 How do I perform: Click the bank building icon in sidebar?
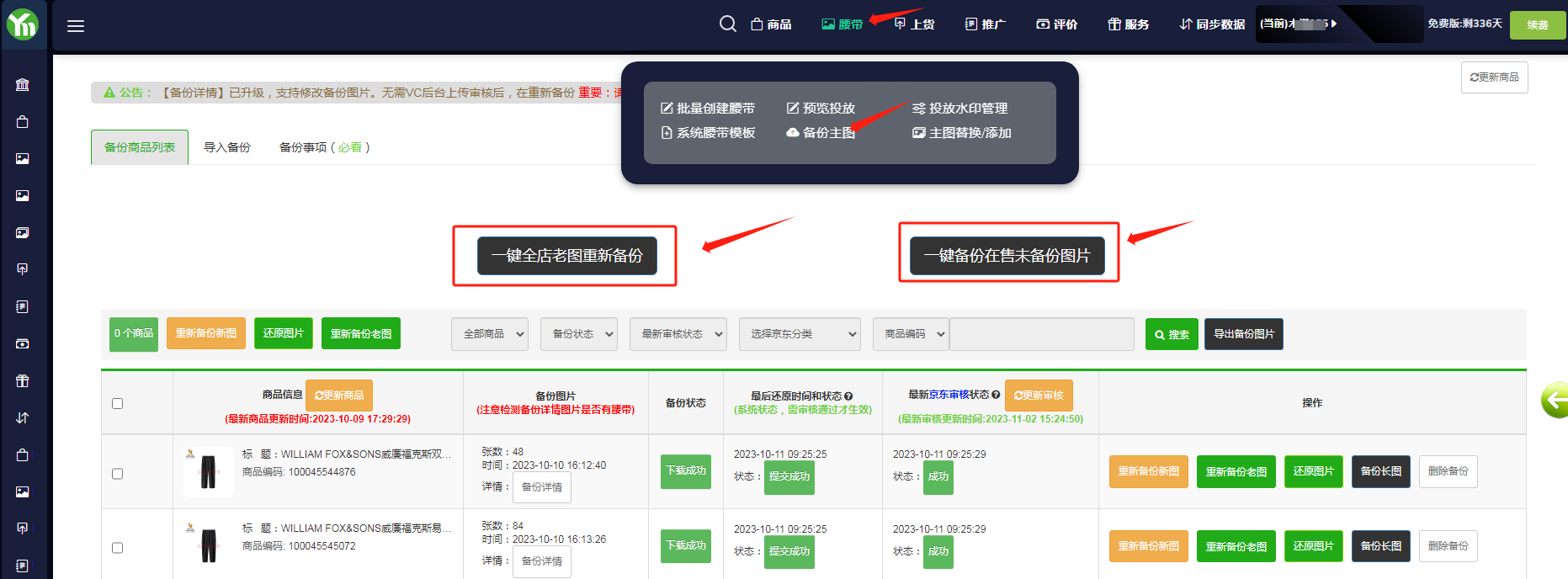click(x=23, y=84)
